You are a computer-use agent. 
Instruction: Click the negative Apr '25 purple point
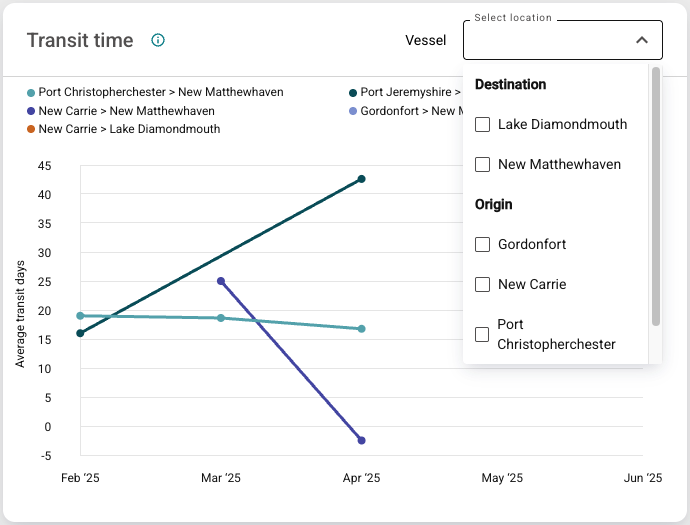point(361,440)
